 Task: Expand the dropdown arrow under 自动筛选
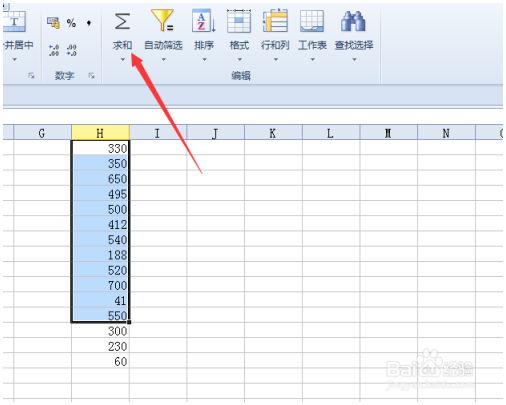coord(163,59)
